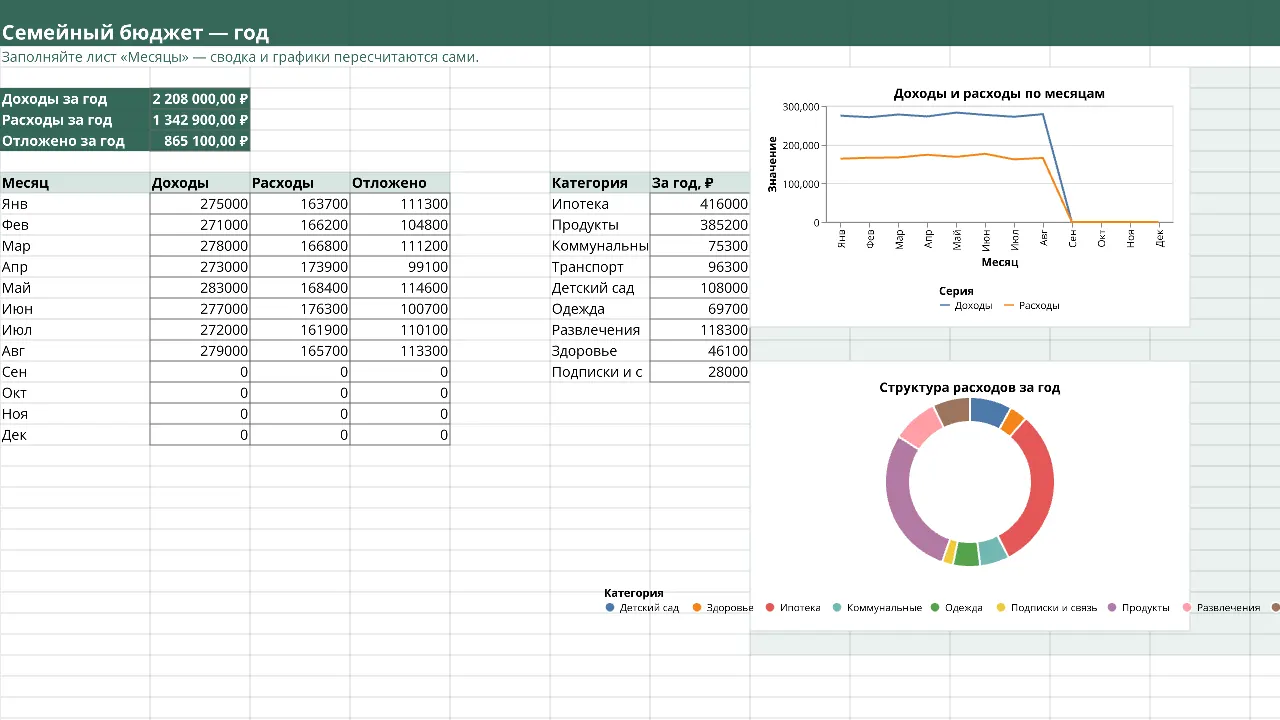Click the 'Детский сад' category cell
This screenshot has width=1280, height=720.
600,288
